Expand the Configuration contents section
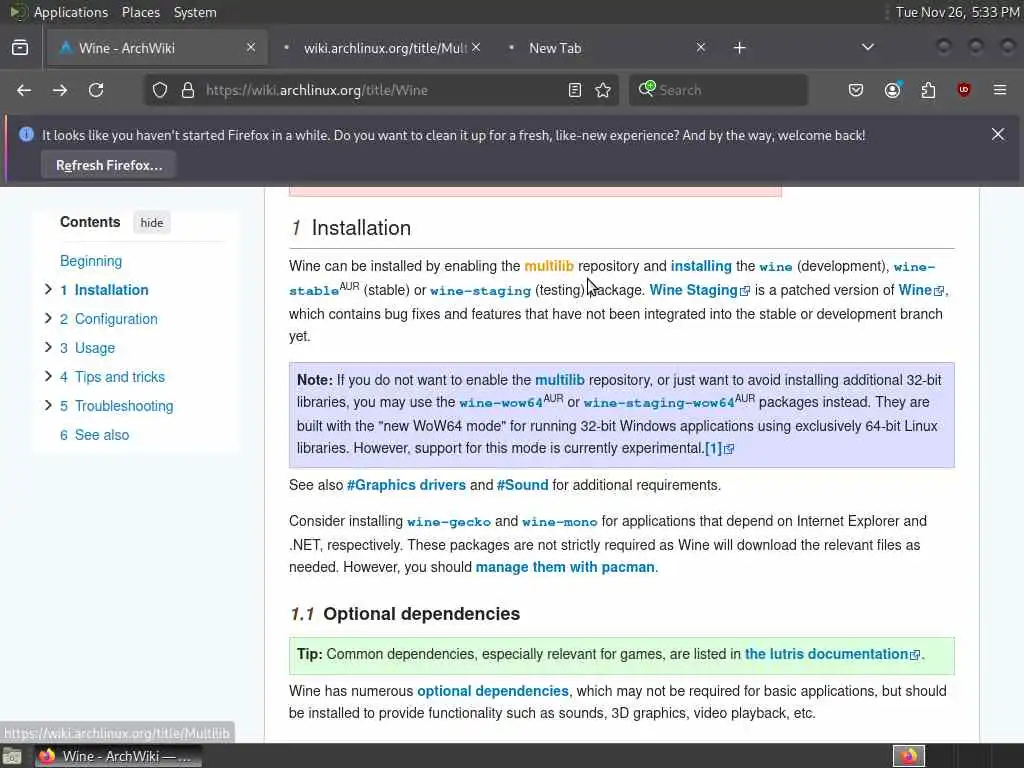The width and height of the screenshot is (1024, 768). pos(48,318)
